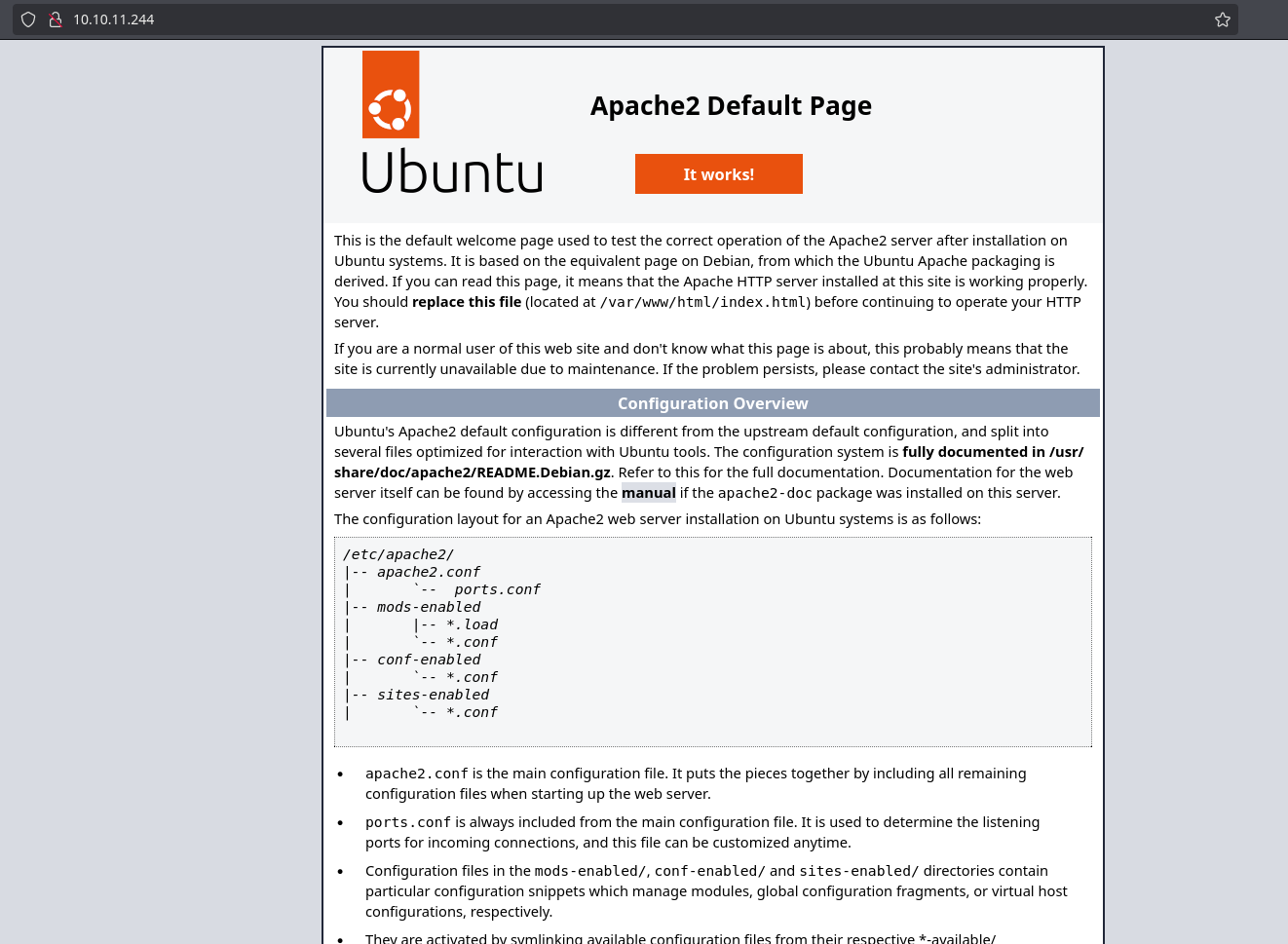The height and width of the screenshot is (944, 1288).
Task: Click "apache2.conf" in the first bullet point
Action: [x=417, y=774]
